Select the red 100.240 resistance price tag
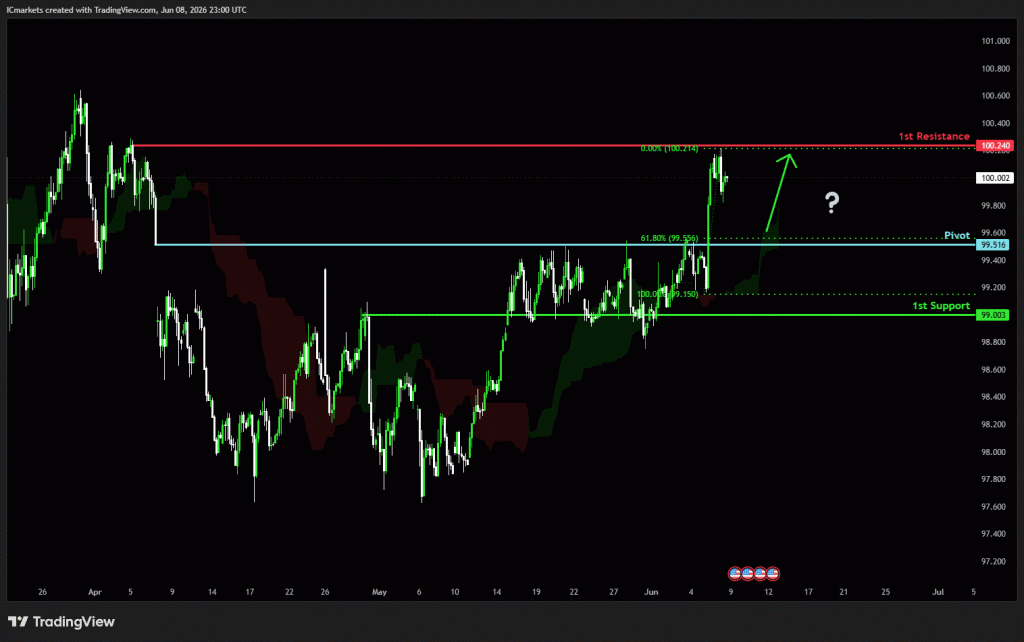The image size is (1024, 642). click(995, 146)
